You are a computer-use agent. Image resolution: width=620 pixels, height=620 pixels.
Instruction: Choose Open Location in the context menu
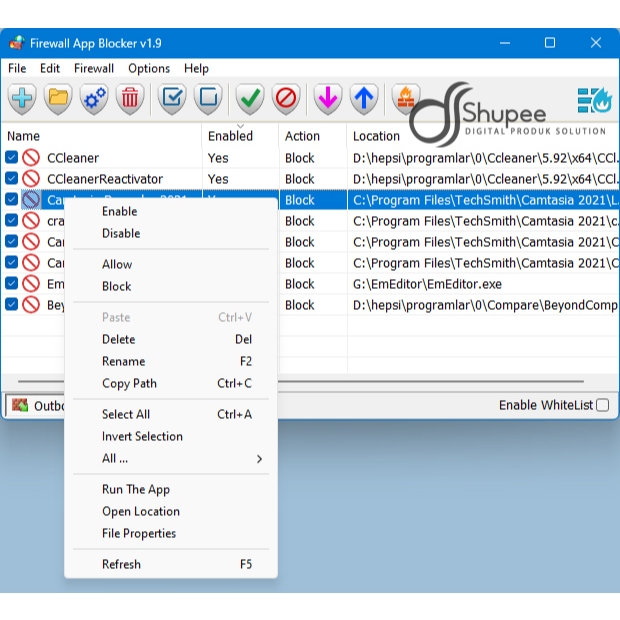171,512
